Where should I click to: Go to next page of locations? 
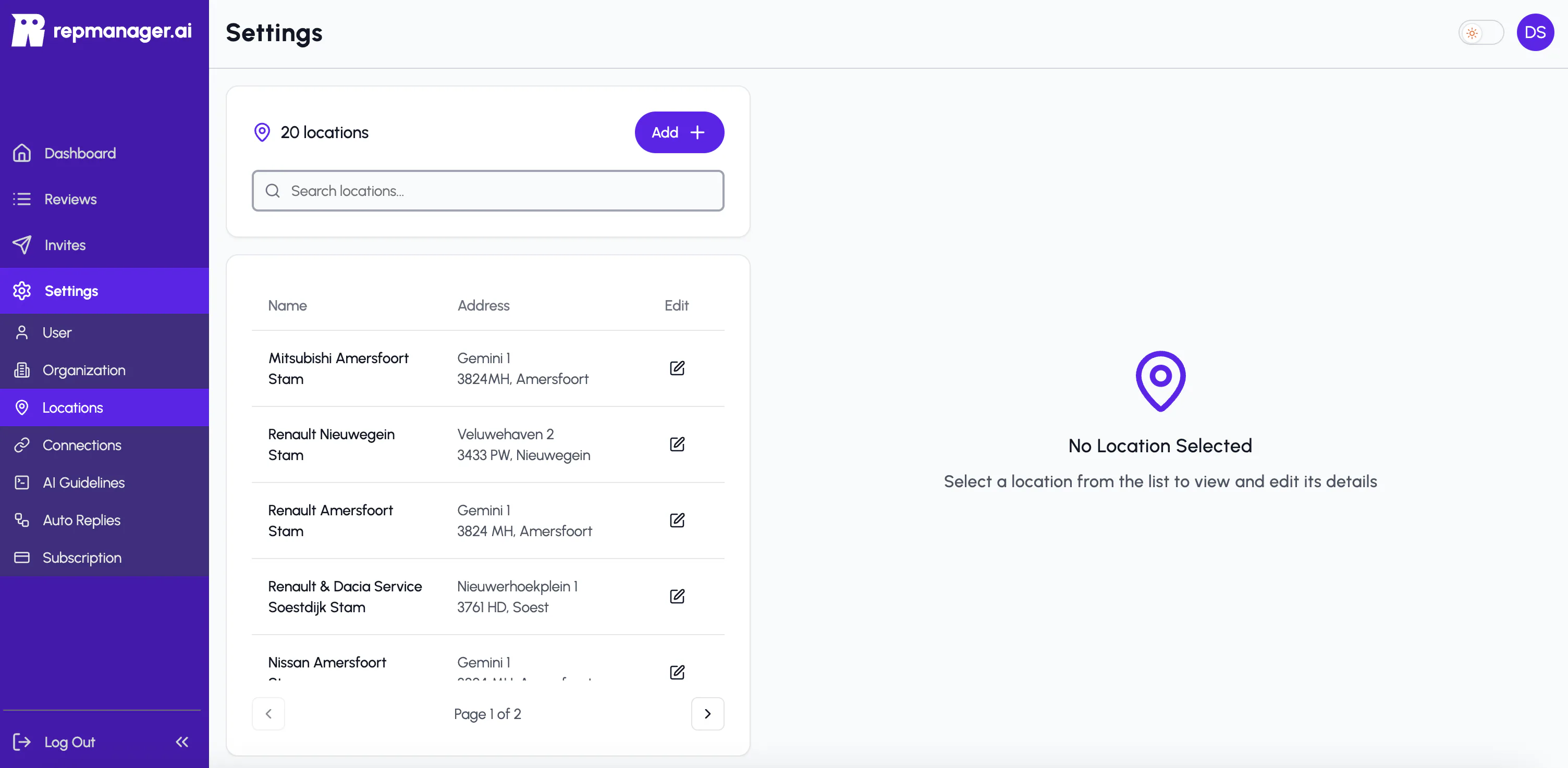tap(707, 714)
